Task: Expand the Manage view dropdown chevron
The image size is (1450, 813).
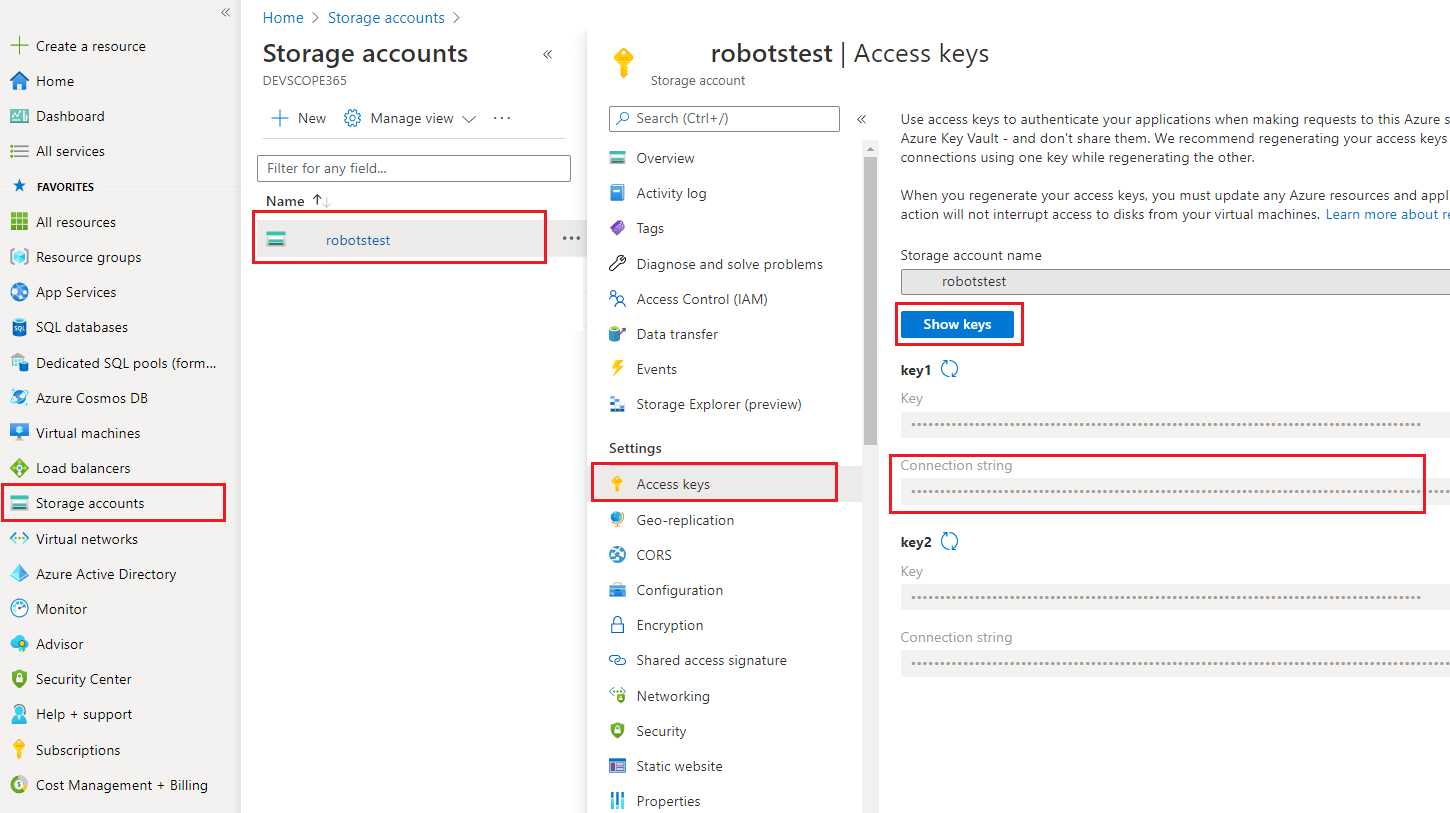Action: (x=469, y=118)
